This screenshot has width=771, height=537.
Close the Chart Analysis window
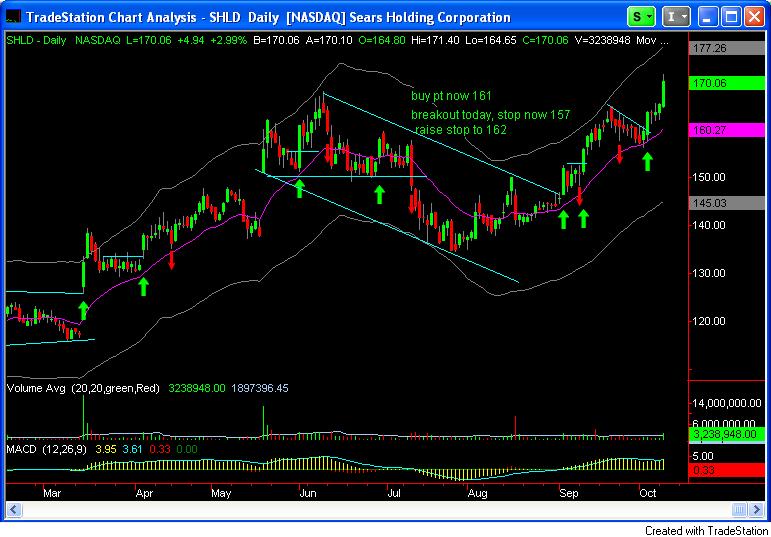(x=754, y=17)
